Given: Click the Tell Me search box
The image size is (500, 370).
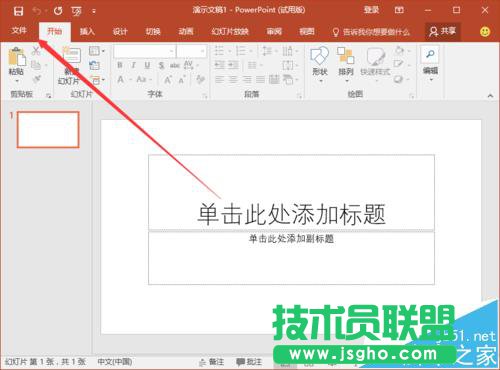Looking at the screenshot, I should click(x=371, y=32).
